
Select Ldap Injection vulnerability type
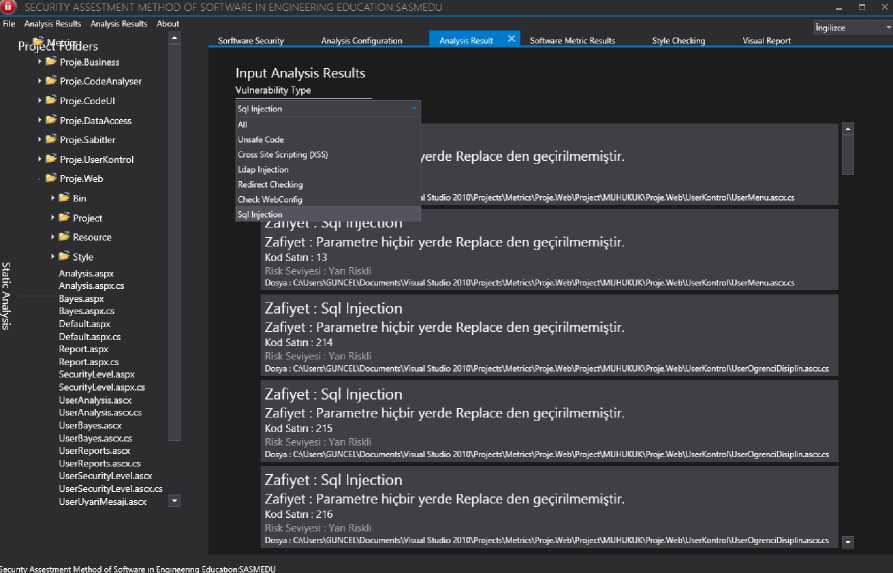[263, 170]
